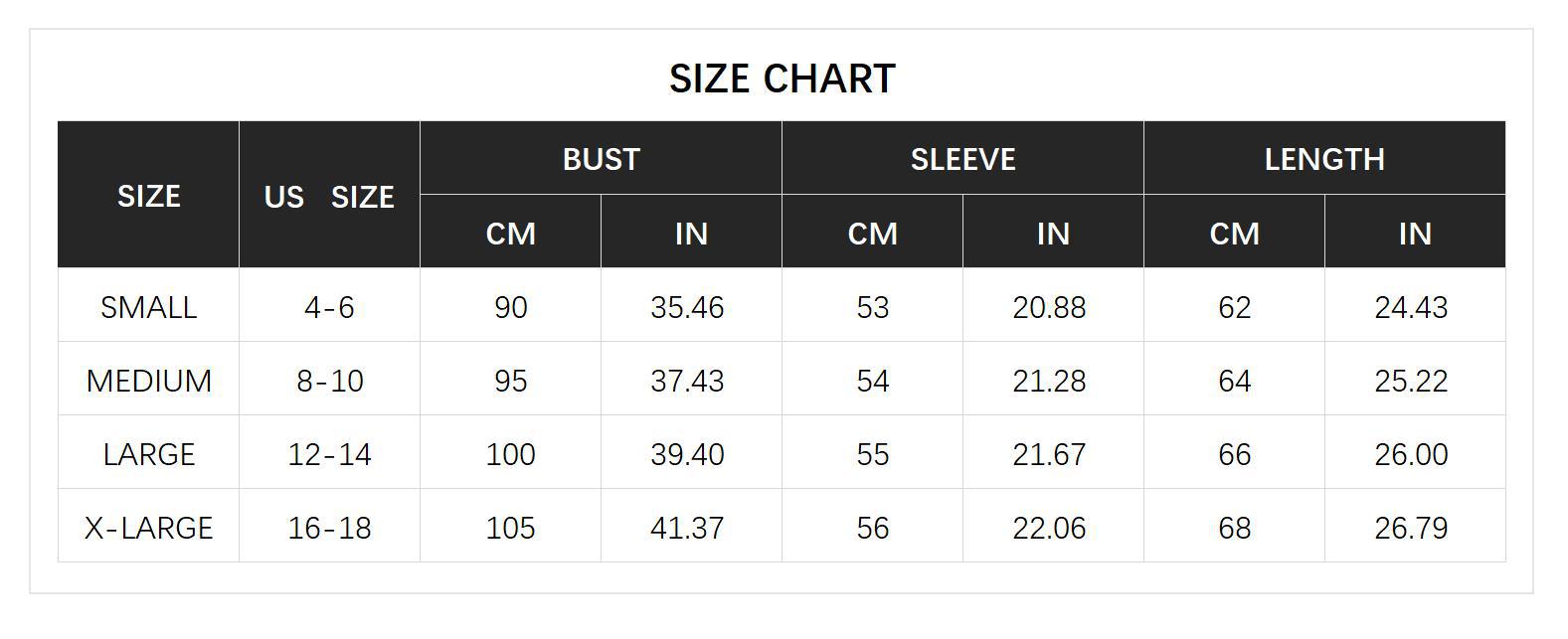Click the SLEEVE column header
This screenshot has width=1568, height=639.
click(x=962, y=159)
